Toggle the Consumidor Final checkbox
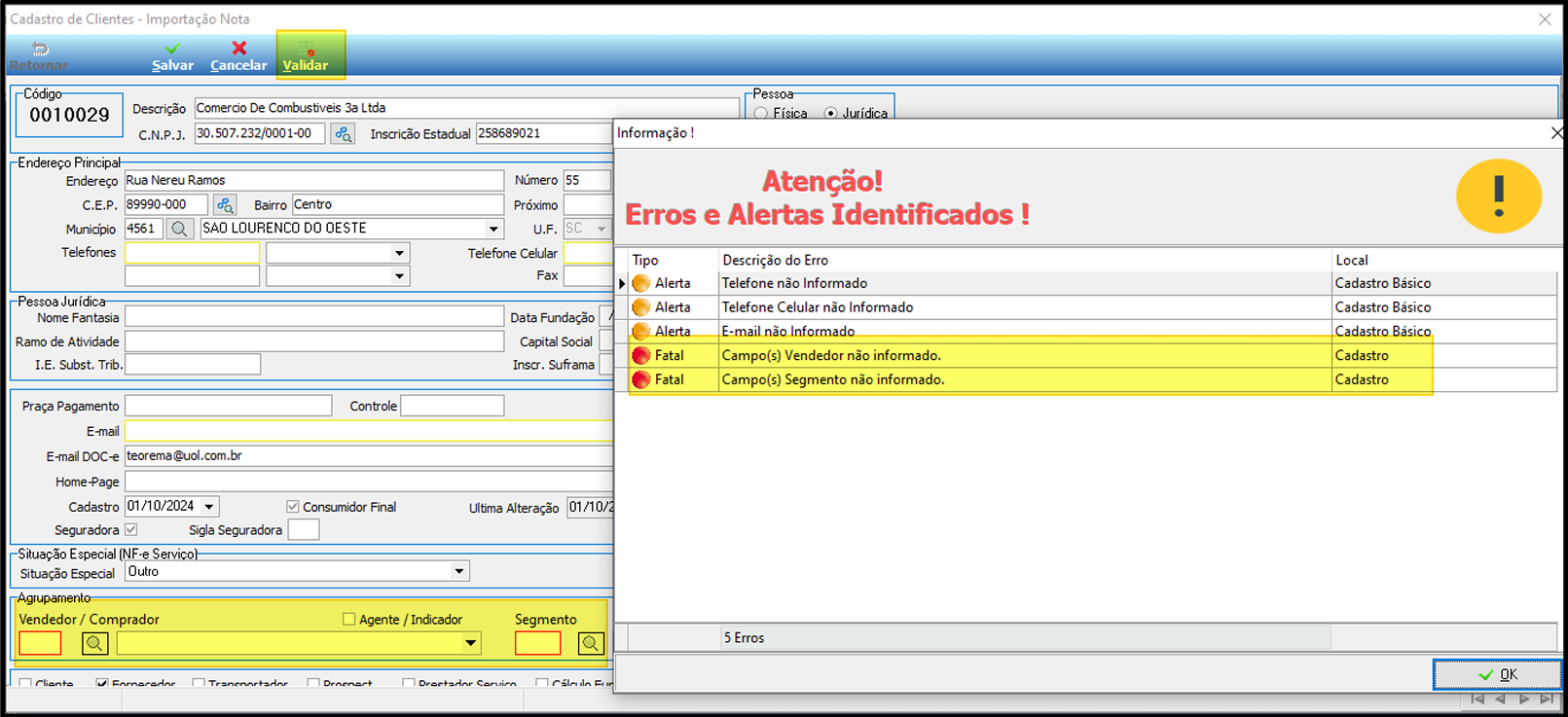The image size is (1568, 717). 292,507
